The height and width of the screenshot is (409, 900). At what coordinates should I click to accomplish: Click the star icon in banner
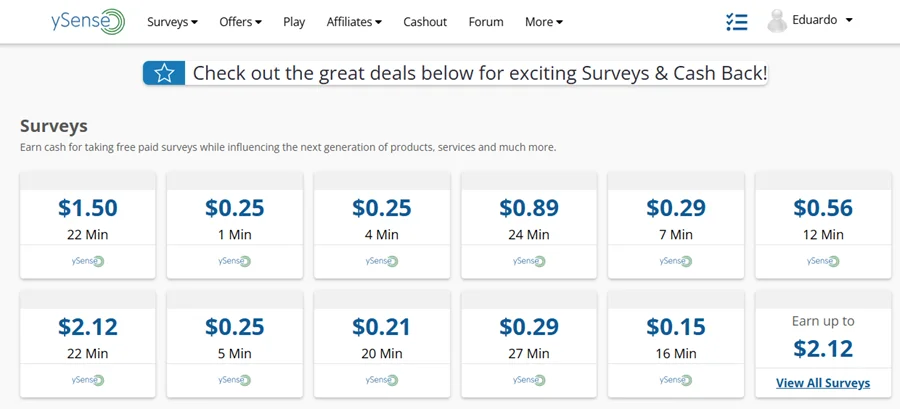(164, 73)
